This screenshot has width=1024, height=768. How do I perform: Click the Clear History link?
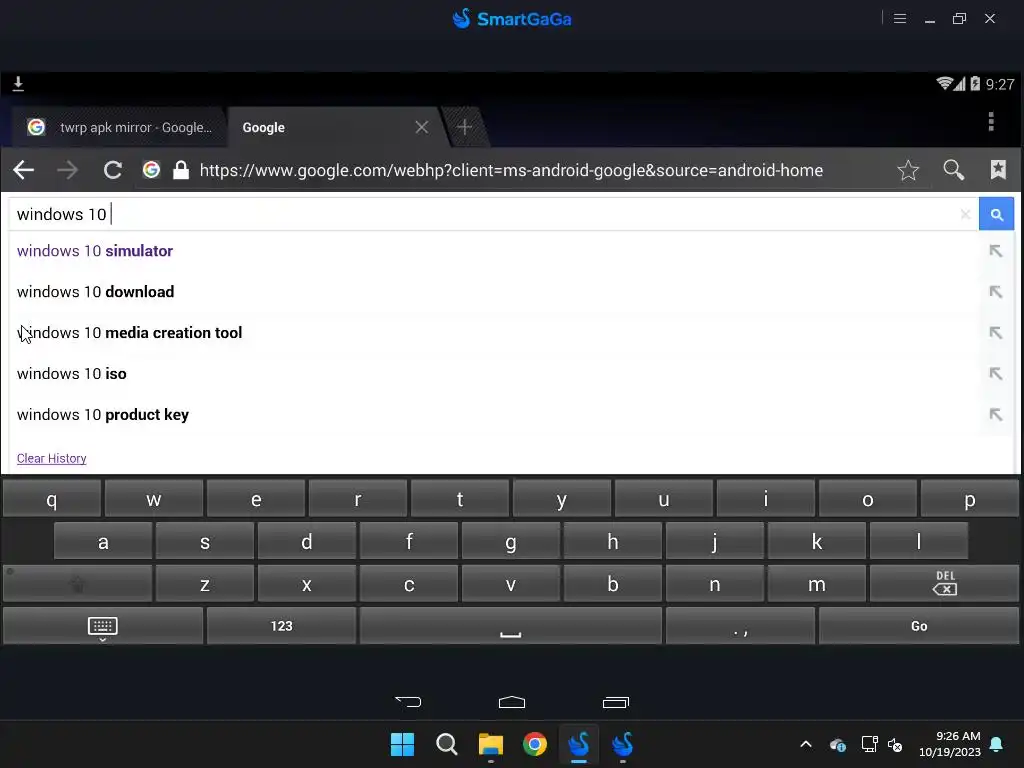(52, 458)
